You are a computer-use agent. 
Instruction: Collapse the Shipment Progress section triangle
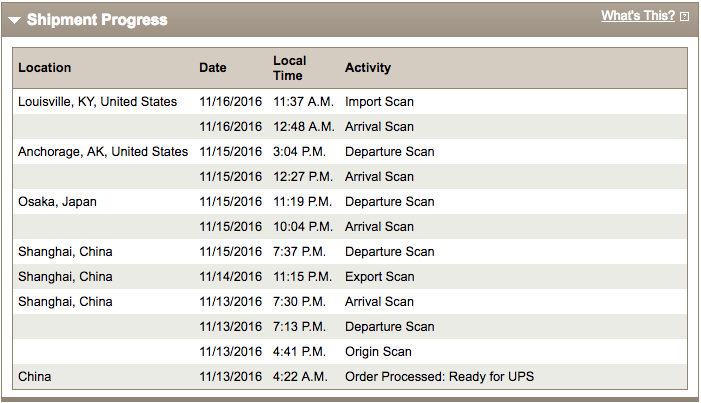click(x=14, y=20)
